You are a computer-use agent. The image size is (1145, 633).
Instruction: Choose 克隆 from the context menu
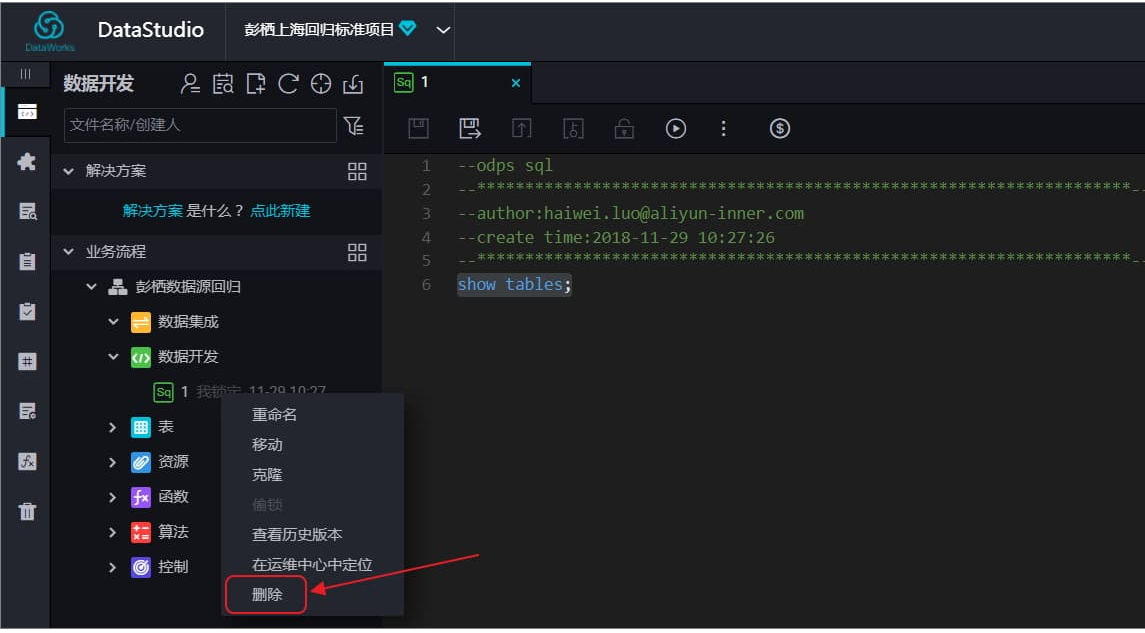(267, 475)
